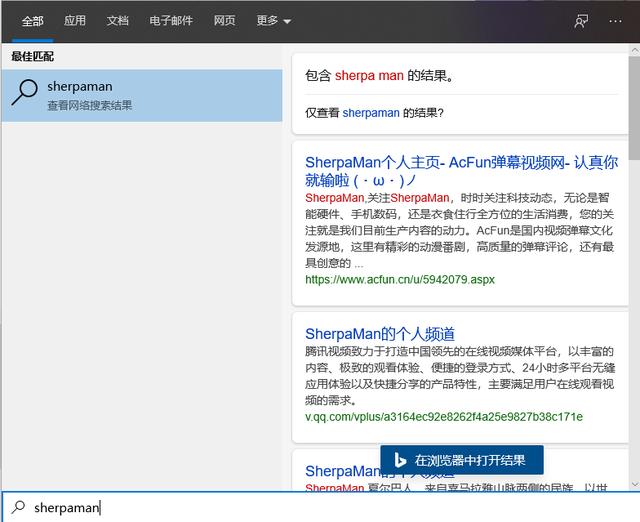Expand the 更多 dropdown
The height and width of the screenshot is (522, 640).
[x=273, y=20]
